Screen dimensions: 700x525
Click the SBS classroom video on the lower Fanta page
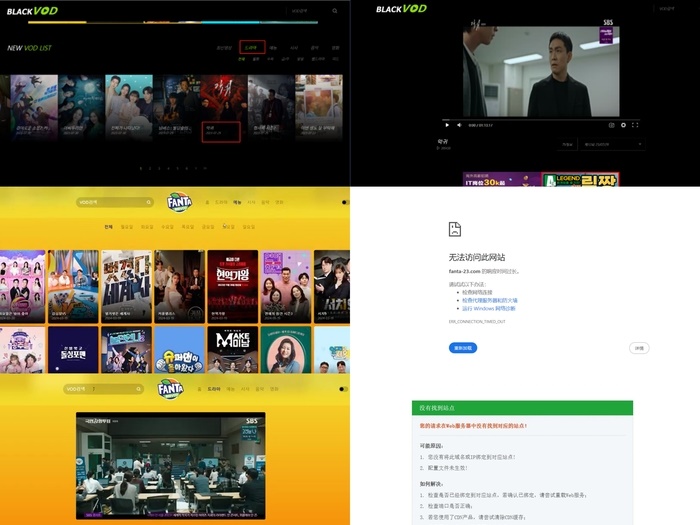tap(171, 466)
